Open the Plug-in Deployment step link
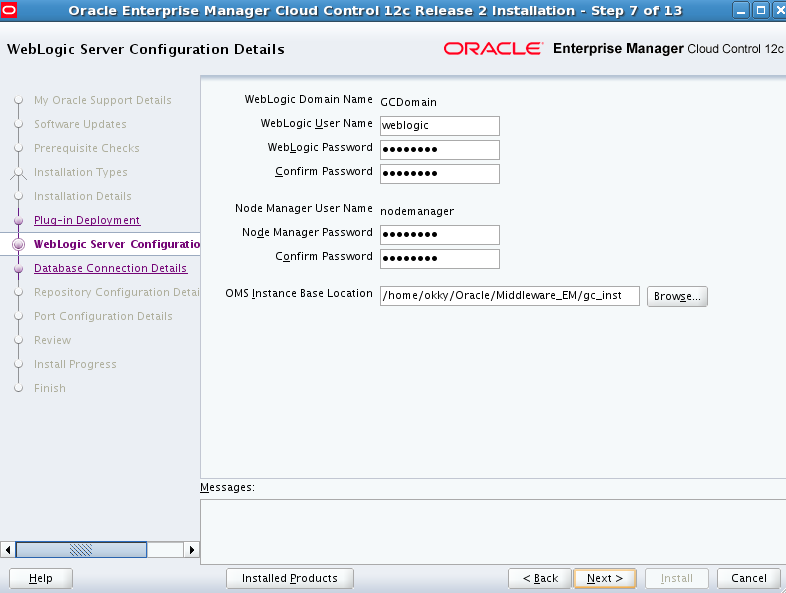The image size is (786, 593). click(87, 220)
